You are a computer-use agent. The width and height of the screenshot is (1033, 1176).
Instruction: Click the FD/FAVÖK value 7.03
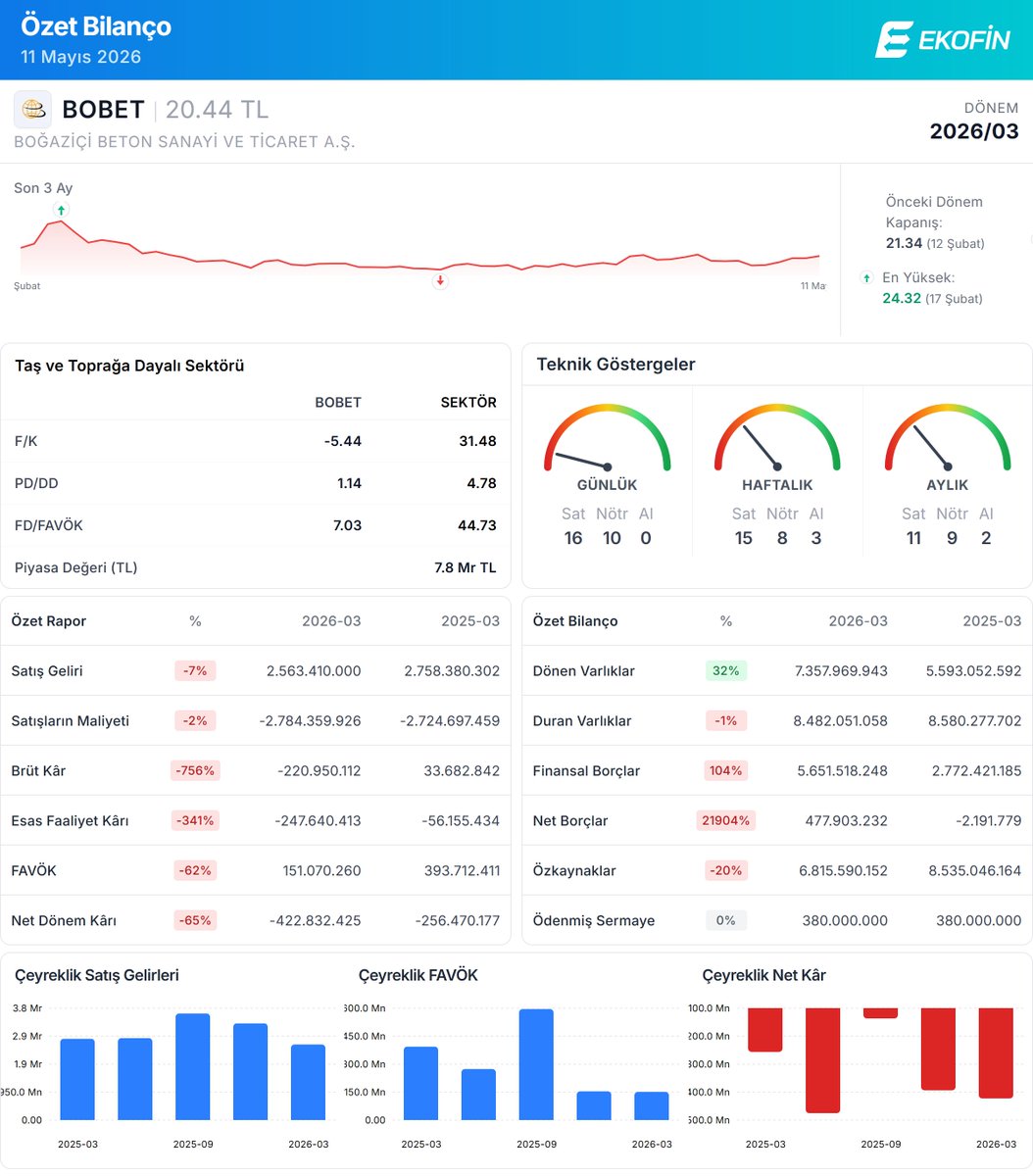(x=346, y=525)
